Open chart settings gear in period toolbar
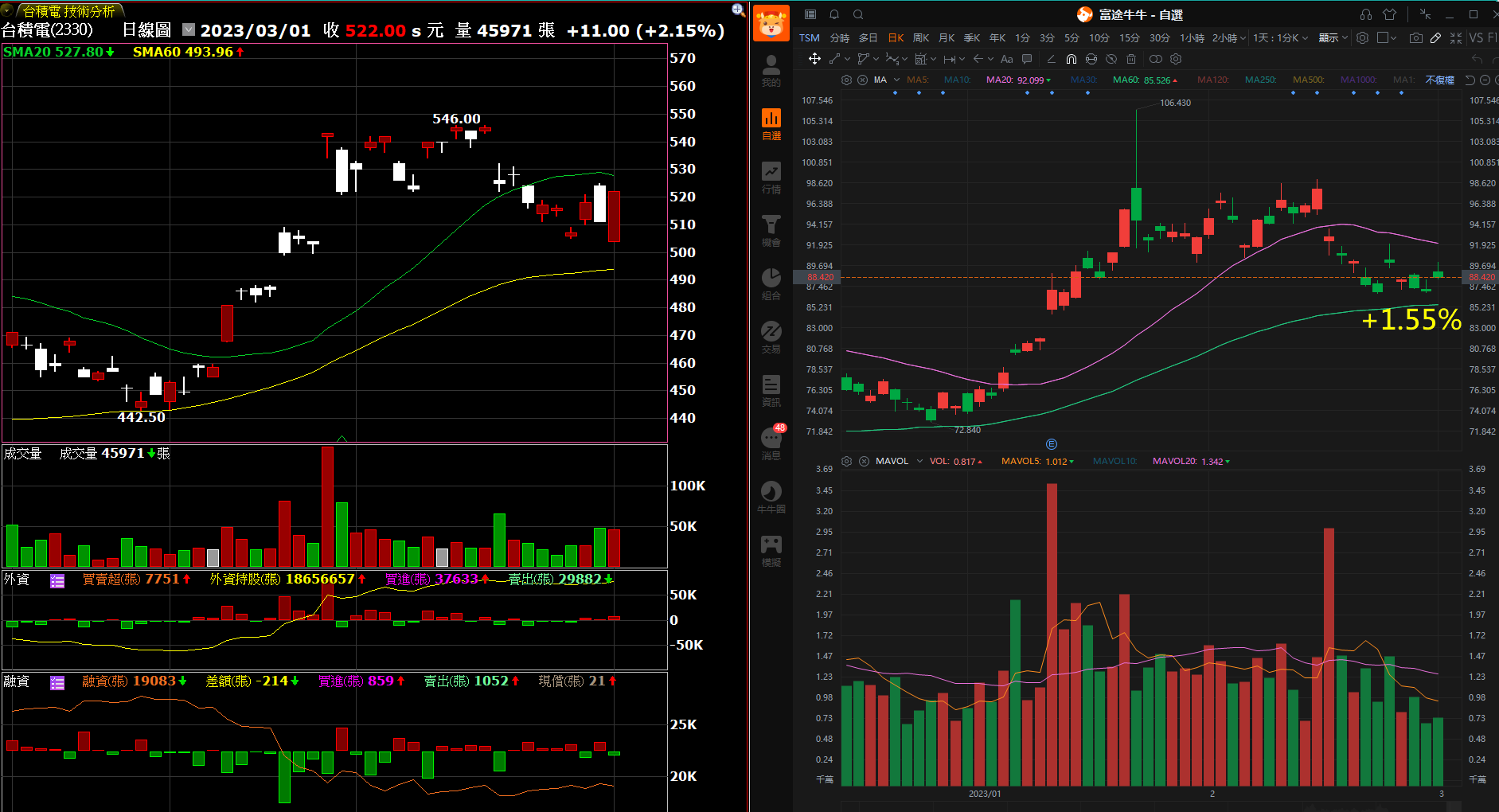 click(x=1362, y=37)
